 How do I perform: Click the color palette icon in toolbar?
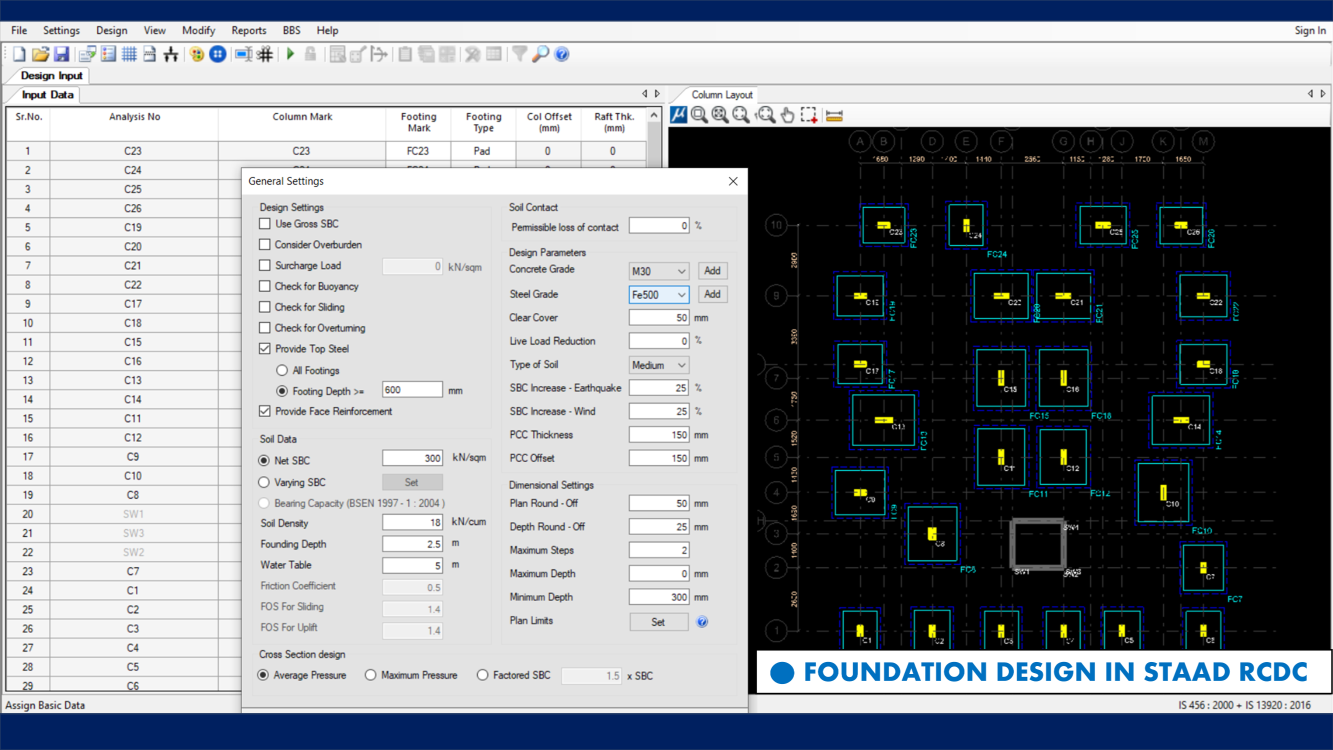(197, 54)
